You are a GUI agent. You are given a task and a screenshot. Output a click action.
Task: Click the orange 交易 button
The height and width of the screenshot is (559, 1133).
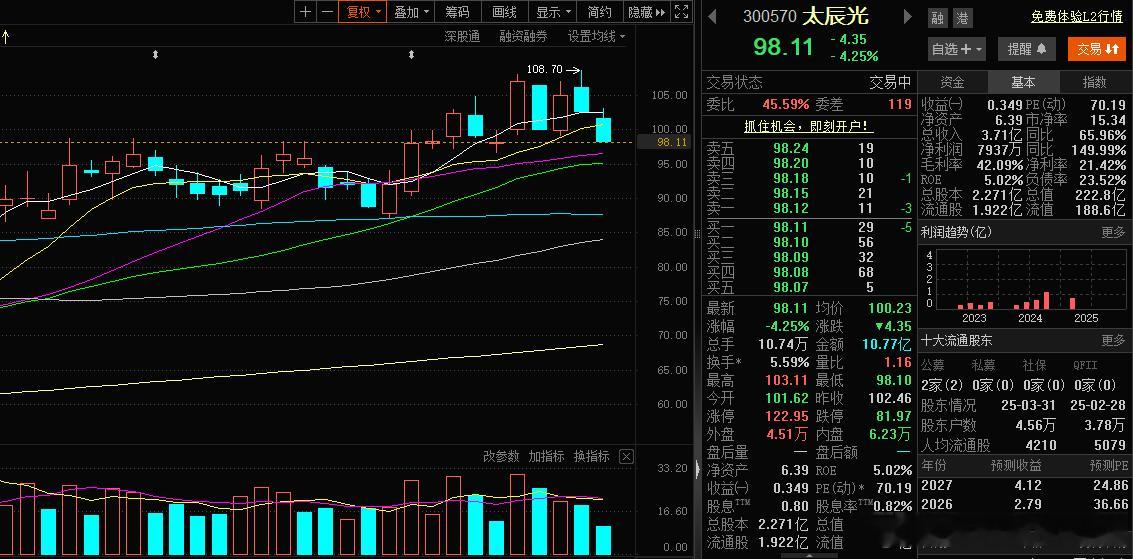click(x=1097, y=49)
